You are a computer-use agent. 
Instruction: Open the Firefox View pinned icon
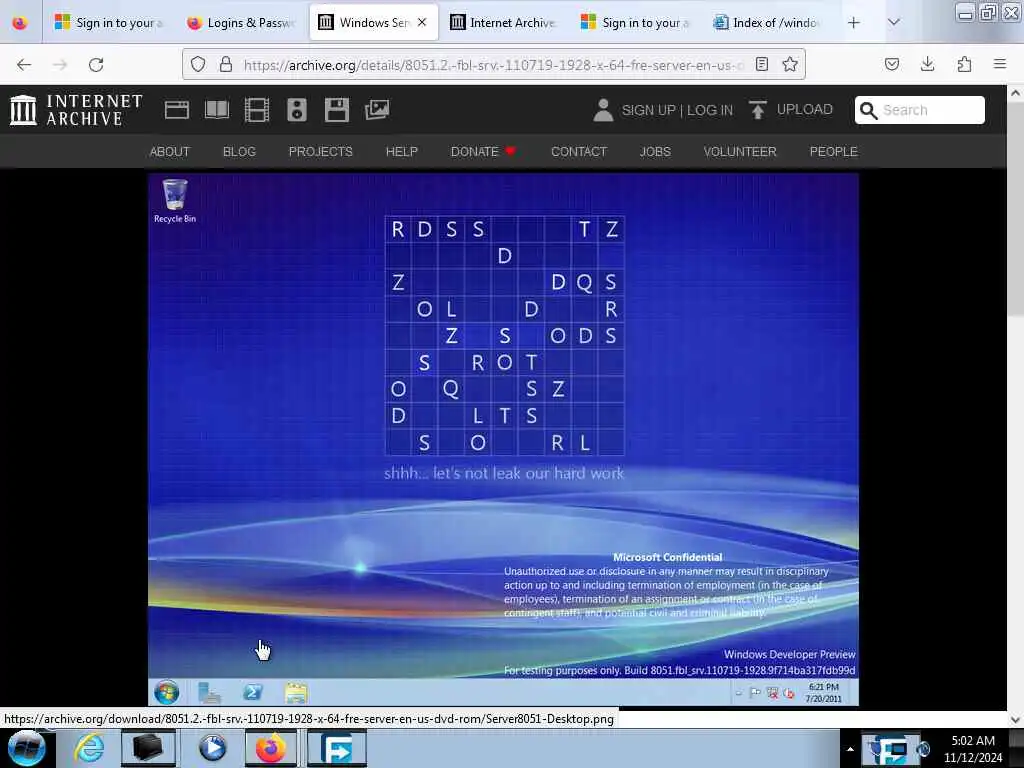pos(20,23)
